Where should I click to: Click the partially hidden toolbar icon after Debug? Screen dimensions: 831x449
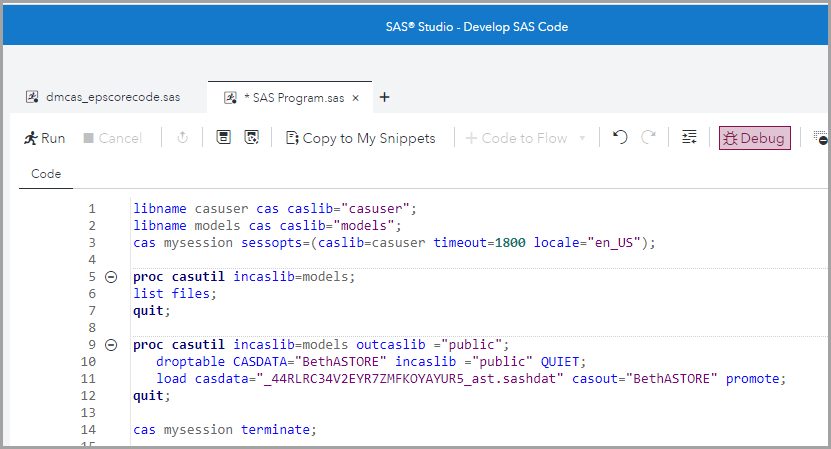820,138
